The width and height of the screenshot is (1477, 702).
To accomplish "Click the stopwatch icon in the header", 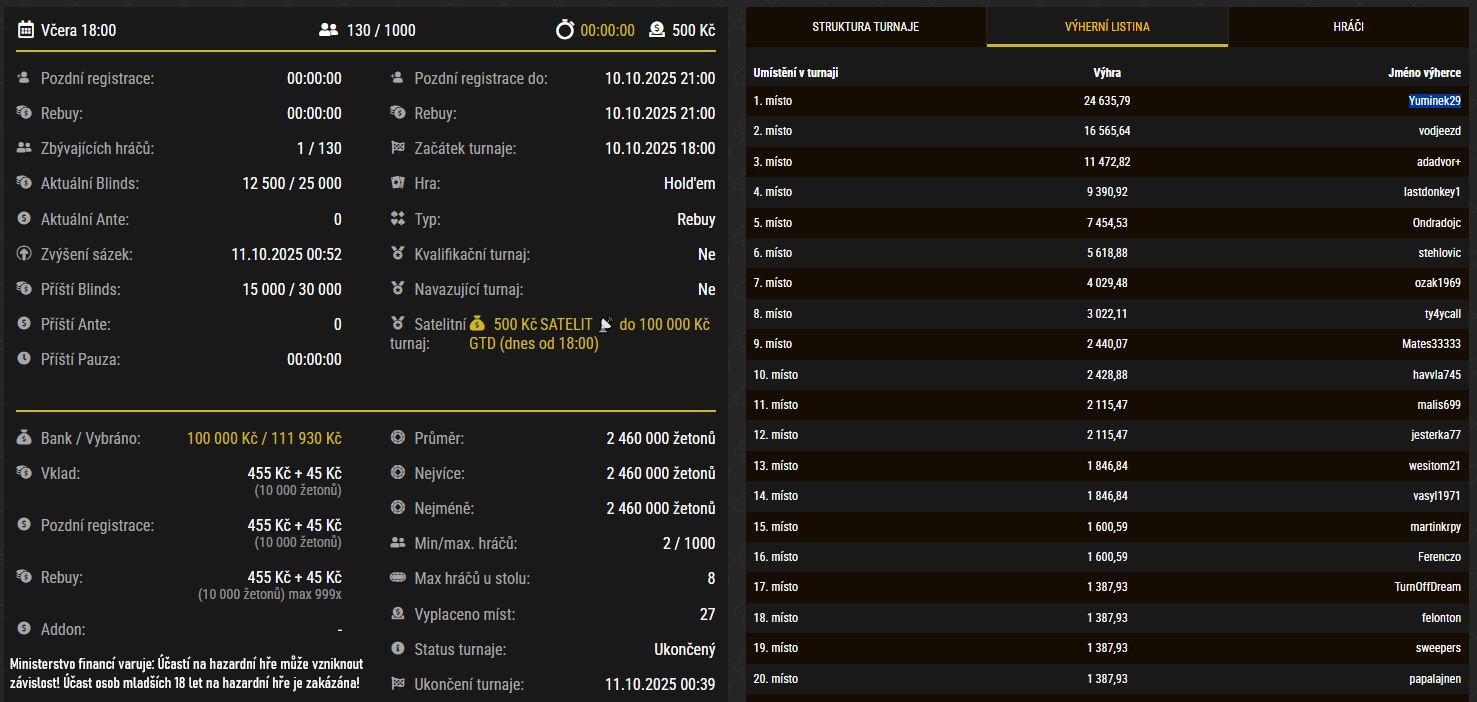I will tap(565, 30).
